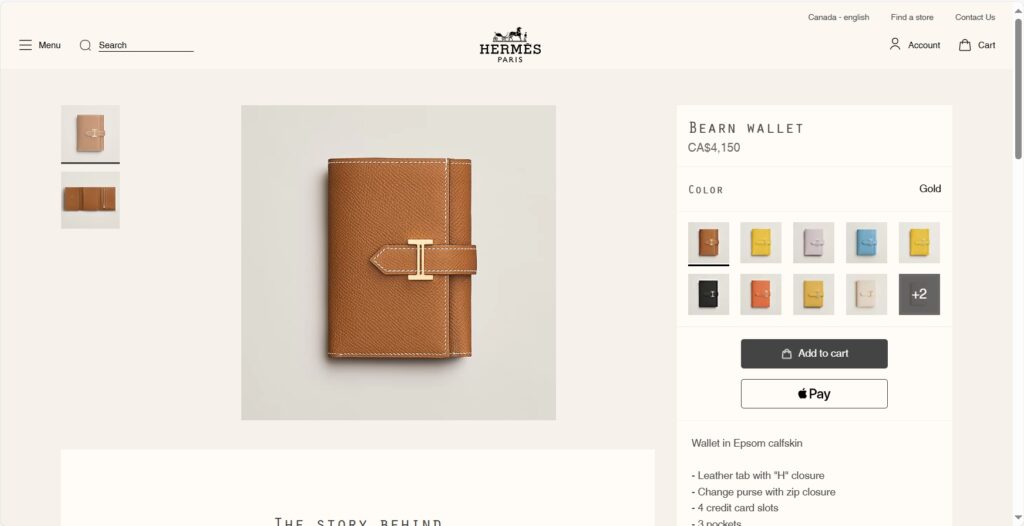Choose the light blue wallet color
Screen dimensions: 1024x526
[867, 242]
